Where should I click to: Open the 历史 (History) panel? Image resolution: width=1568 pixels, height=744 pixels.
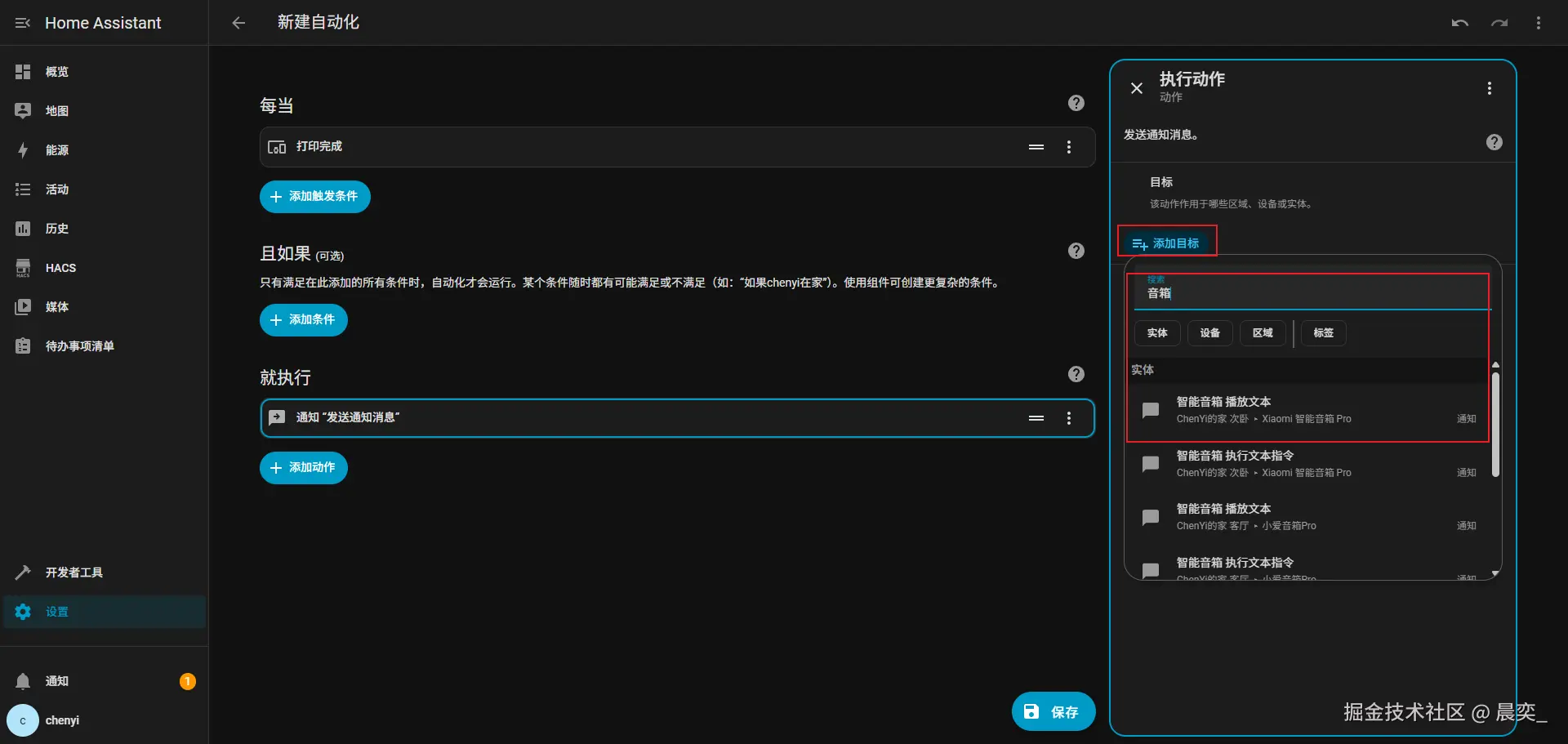point(55,229)
